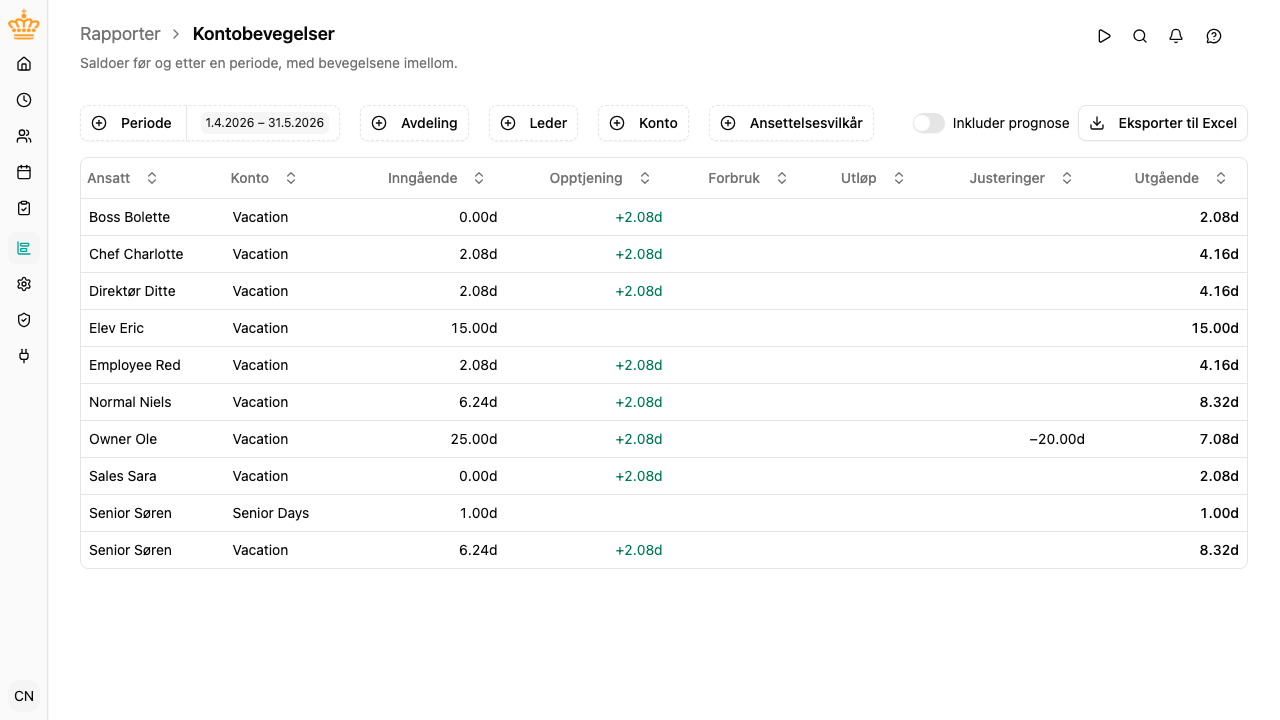
Task: Click the play icon in top bar
Action: [1104, 36]
